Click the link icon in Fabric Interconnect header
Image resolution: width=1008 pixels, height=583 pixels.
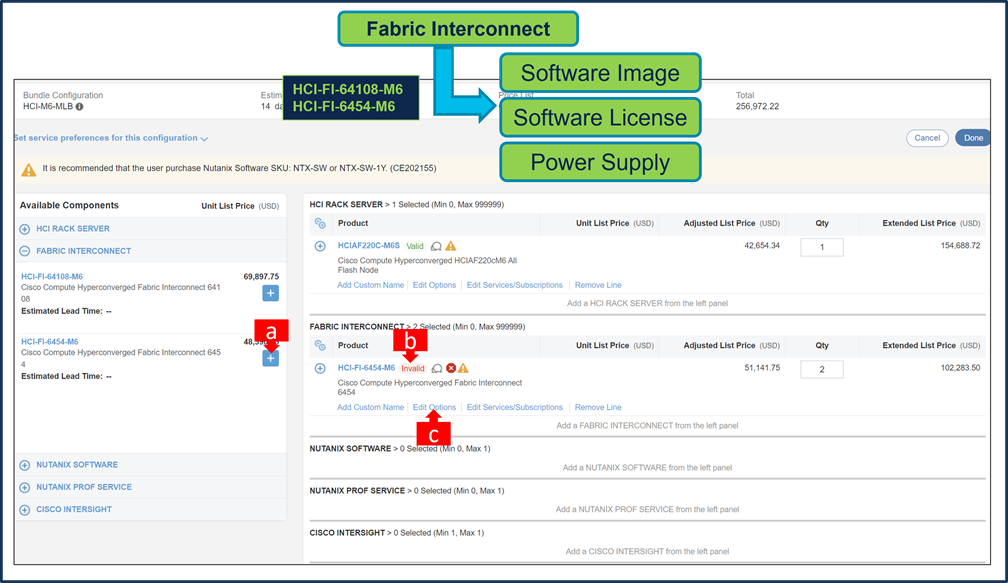[x=320, y=346]
